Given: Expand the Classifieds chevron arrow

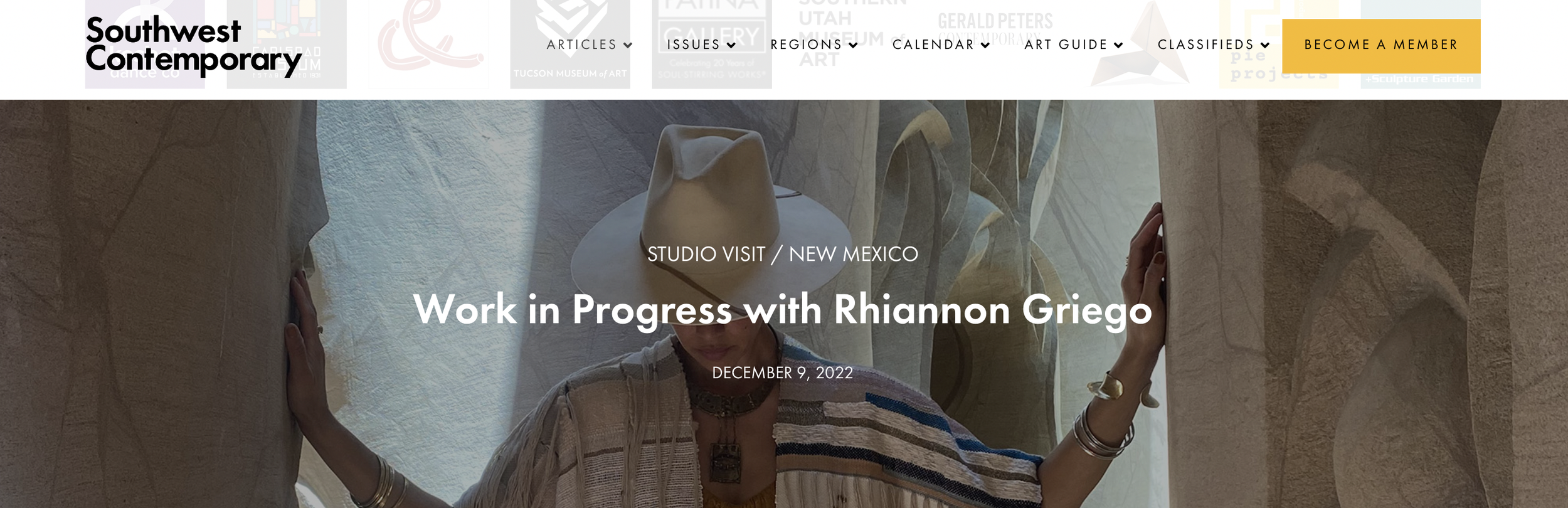Looking at the screenshot, I should pos(1265,45).
